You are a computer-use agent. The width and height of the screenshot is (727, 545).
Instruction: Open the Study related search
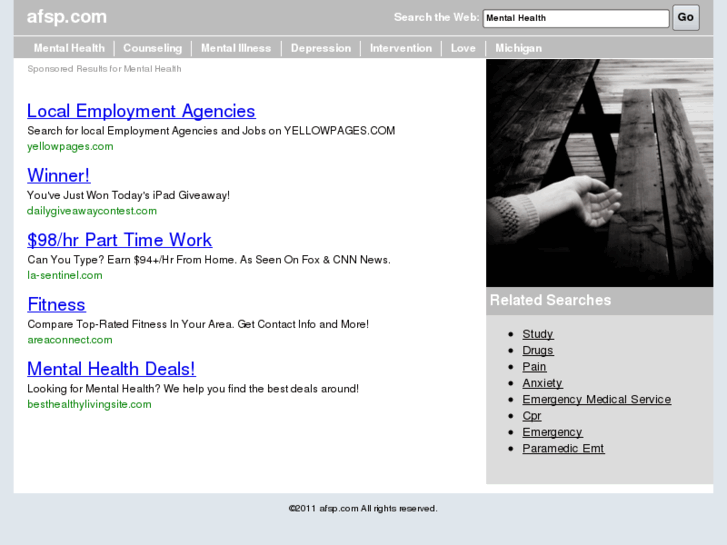pos(538,334)
